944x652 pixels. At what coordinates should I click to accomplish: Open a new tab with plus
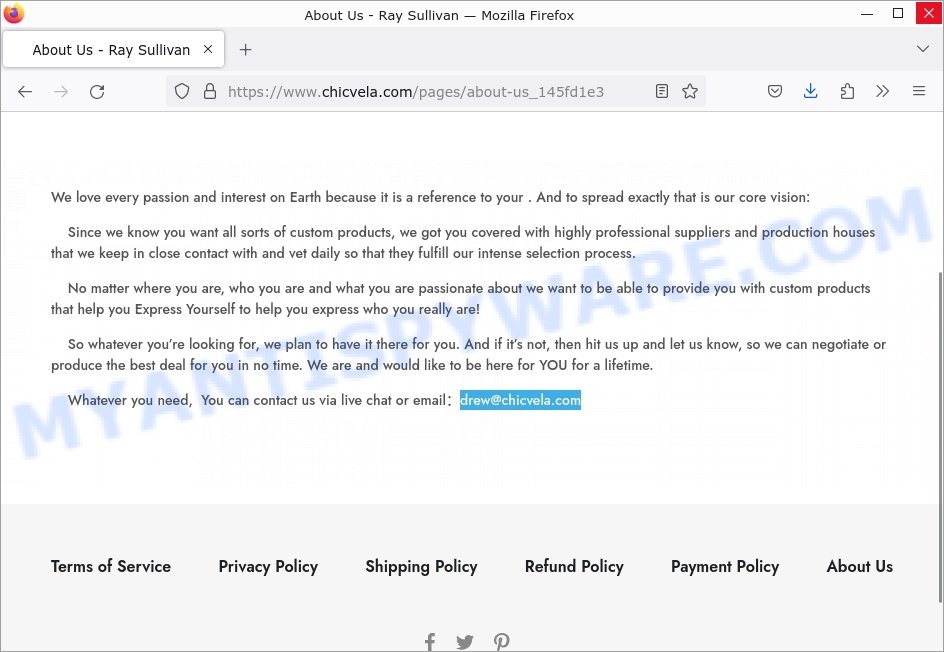tap(245, 50)
